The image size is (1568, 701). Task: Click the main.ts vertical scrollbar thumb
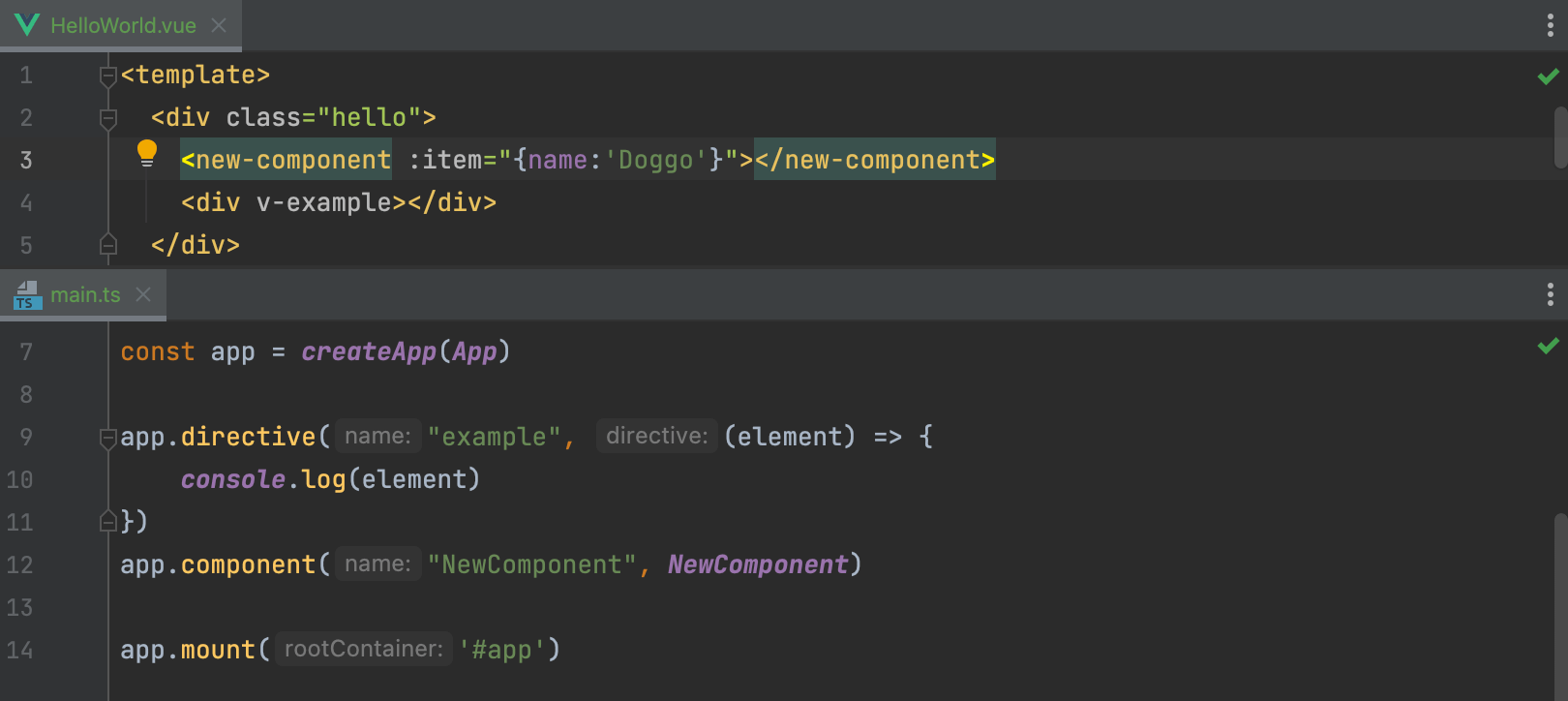(1560, 607)
